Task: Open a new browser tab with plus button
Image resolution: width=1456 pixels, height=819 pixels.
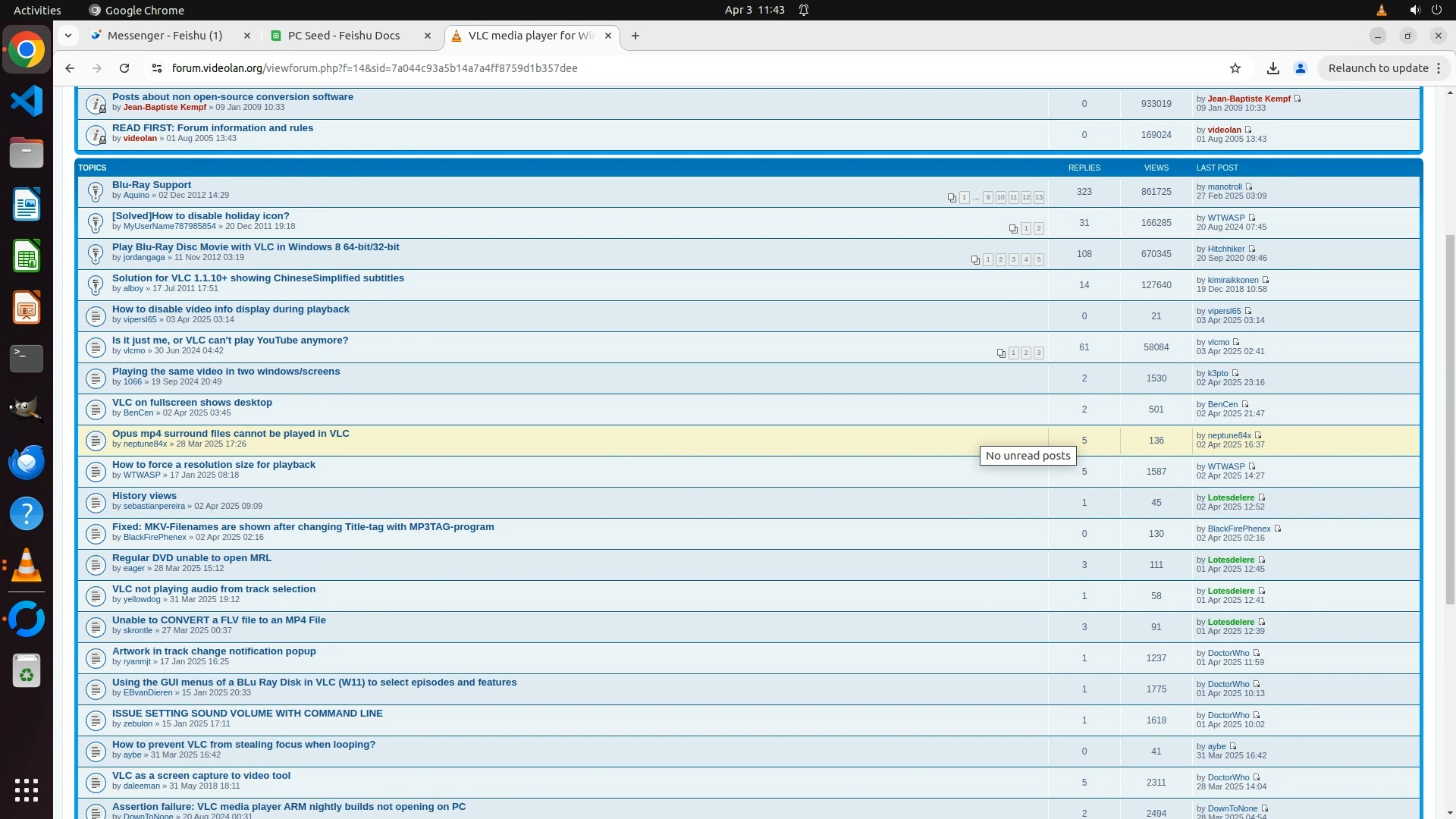Action: 635,36
